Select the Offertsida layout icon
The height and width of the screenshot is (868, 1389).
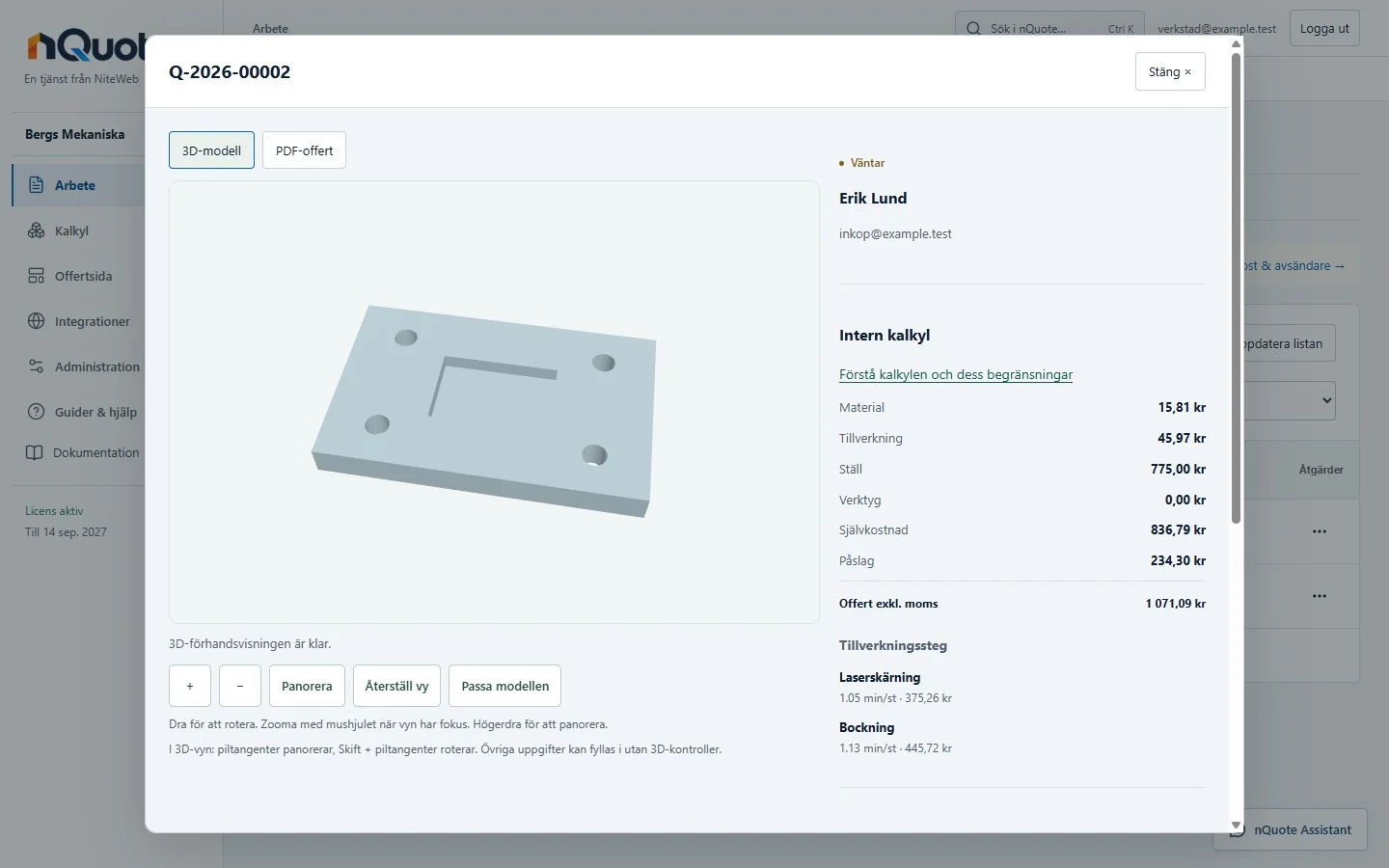pyautogui.click(x=36, y=276)
